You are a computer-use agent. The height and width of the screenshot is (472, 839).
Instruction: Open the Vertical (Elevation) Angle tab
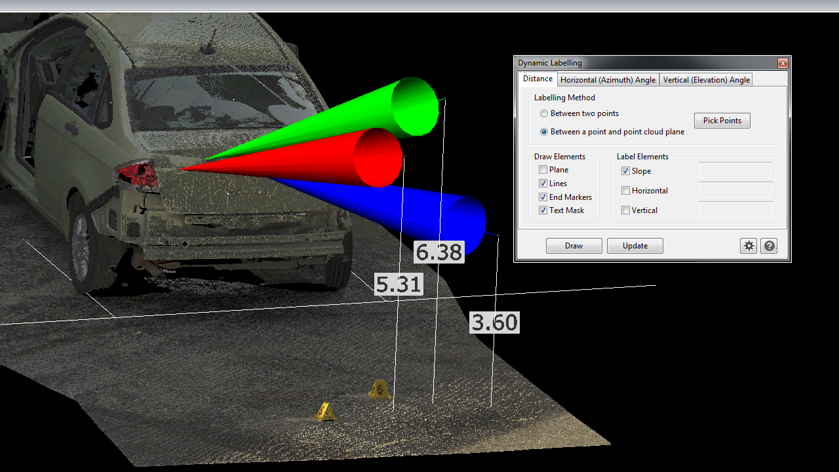(705, 80)
